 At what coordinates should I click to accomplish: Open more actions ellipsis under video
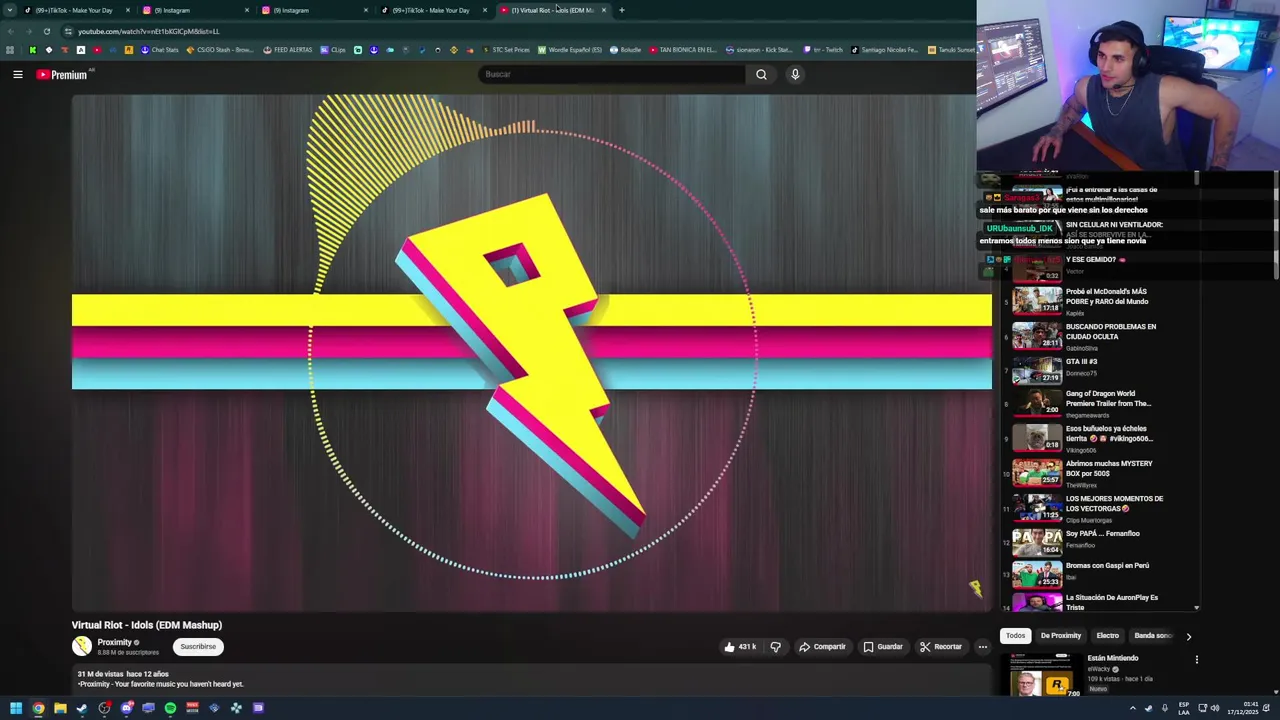[x=982, y=647]
